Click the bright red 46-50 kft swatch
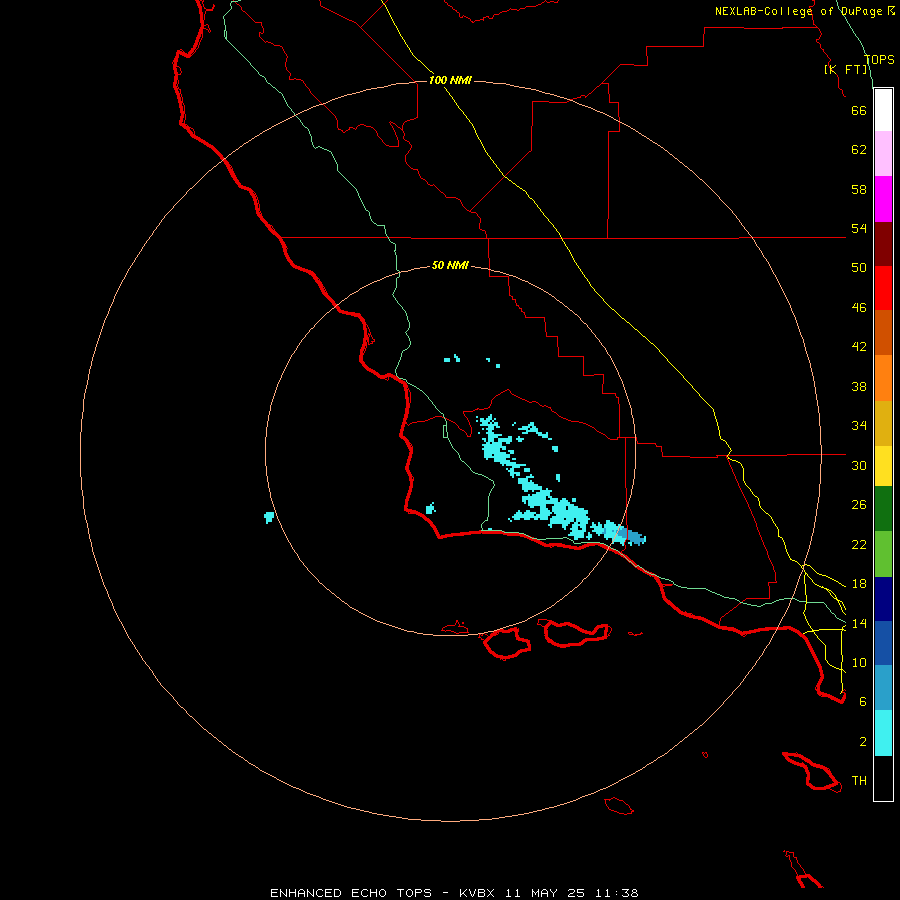900x900 pixels. [x=883, y=288]
